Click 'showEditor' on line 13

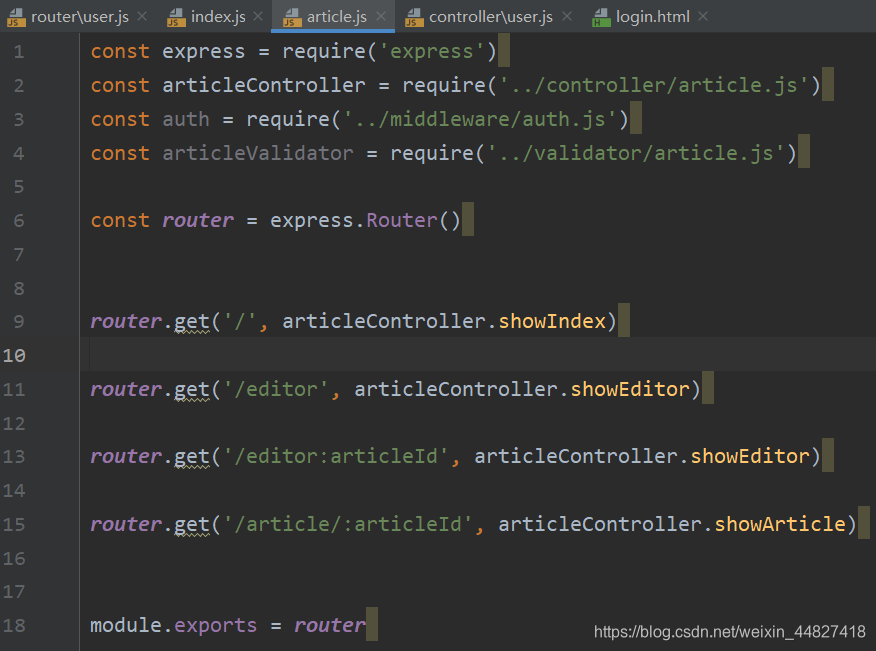pyautogui.click(x=750, y=457)
